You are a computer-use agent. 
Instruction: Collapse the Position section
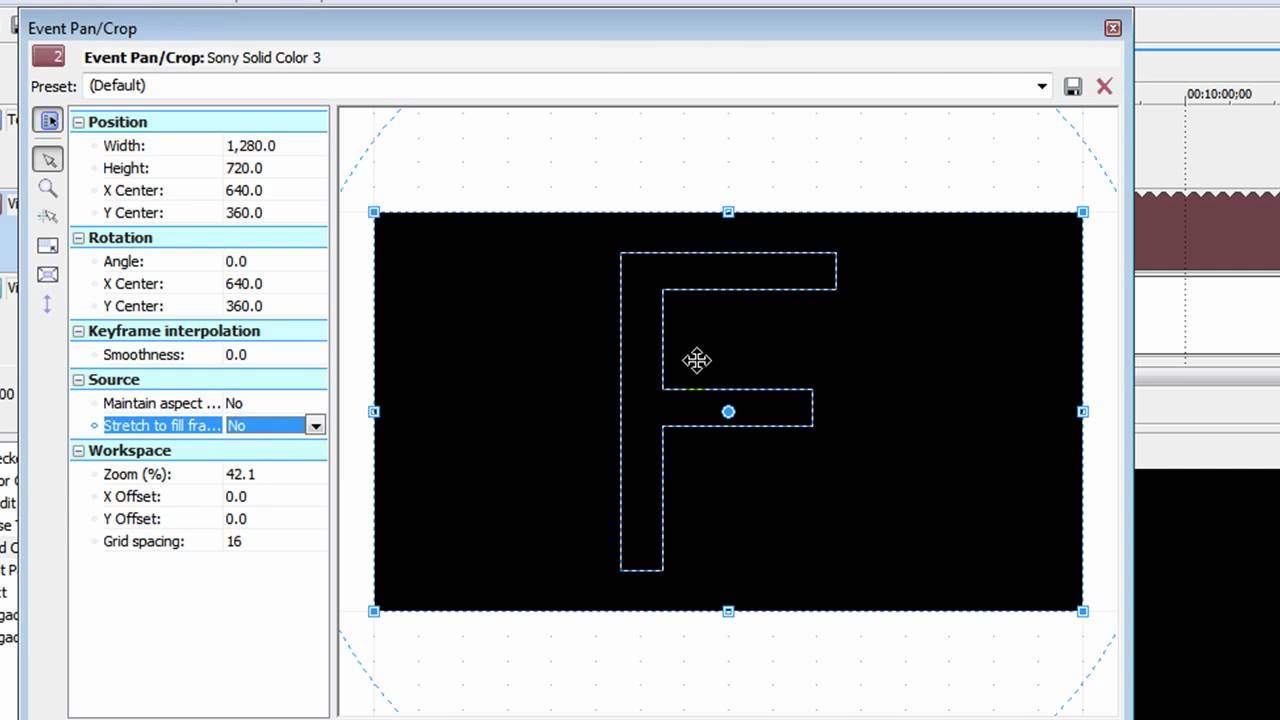click(78, 122)
